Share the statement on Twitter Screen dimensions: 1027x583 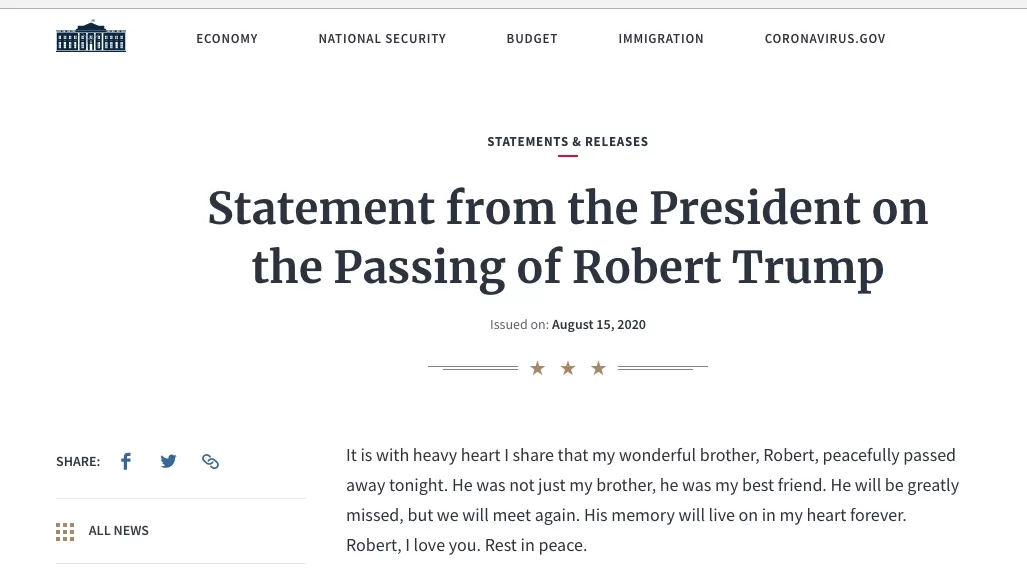[168, 461]
